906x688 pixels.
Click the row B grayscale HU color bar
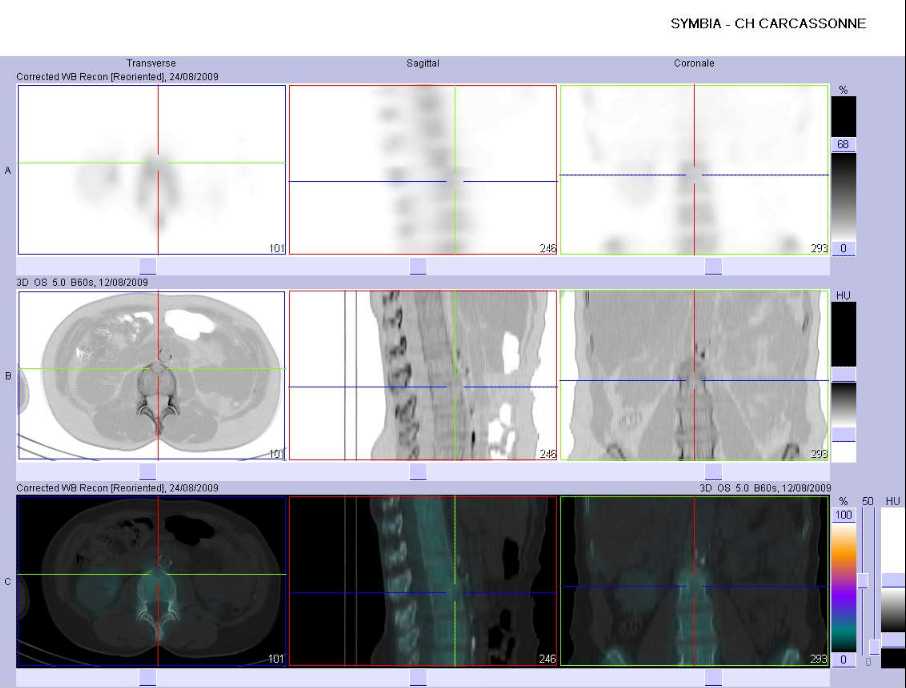tap(844, 404)
